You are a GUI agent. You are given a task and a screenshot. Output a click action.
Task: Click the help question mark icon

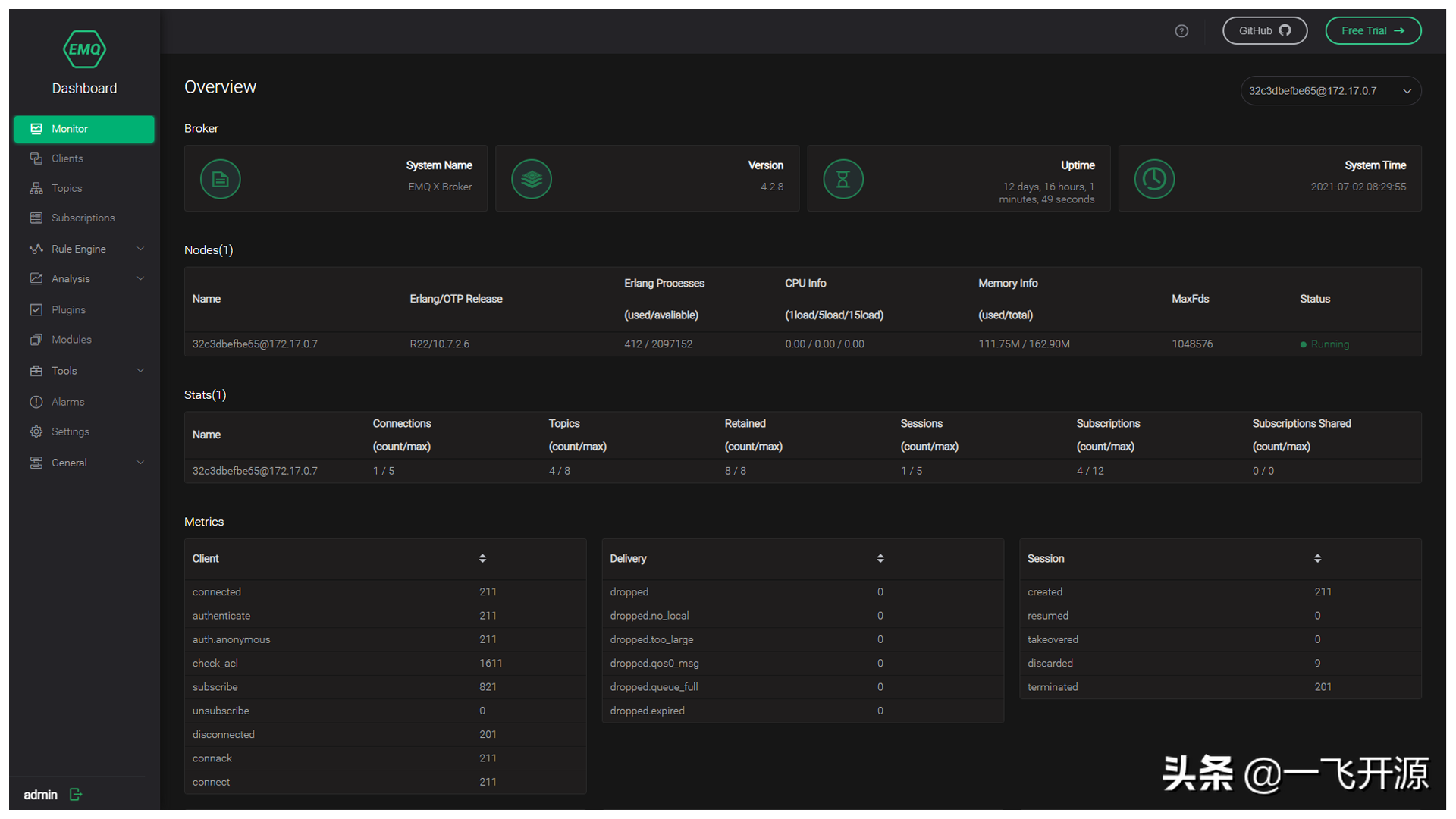point(1182,29)
